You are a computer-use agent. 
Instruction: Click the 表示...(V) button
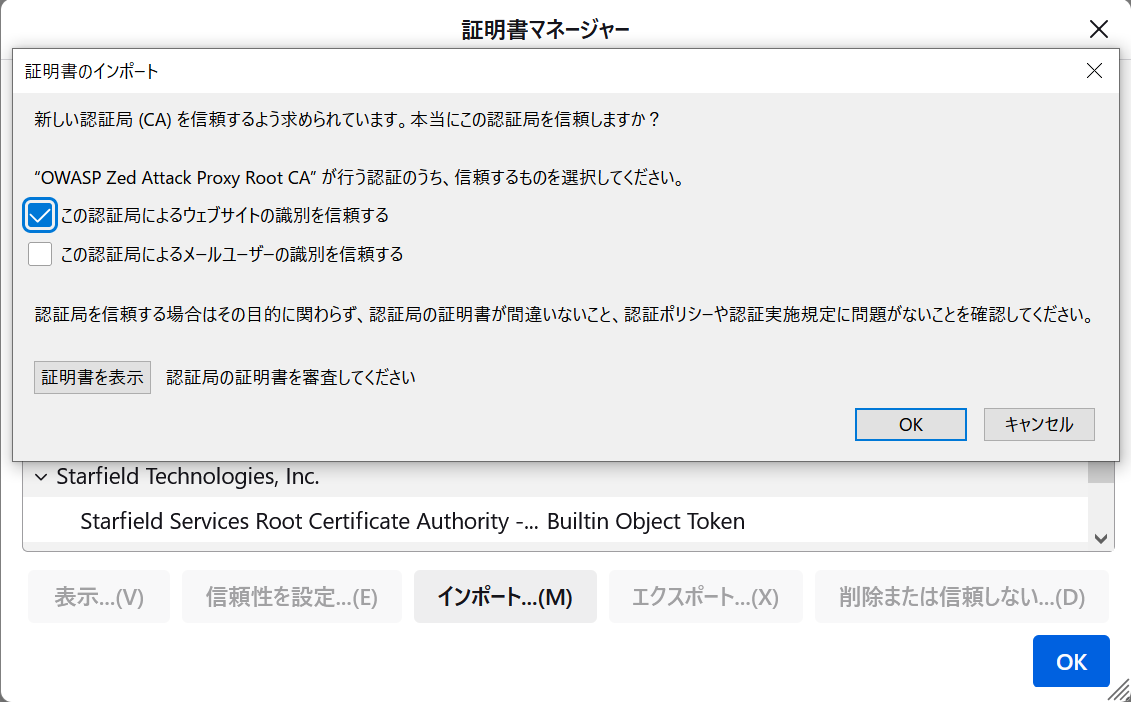(x=98, y=595)
